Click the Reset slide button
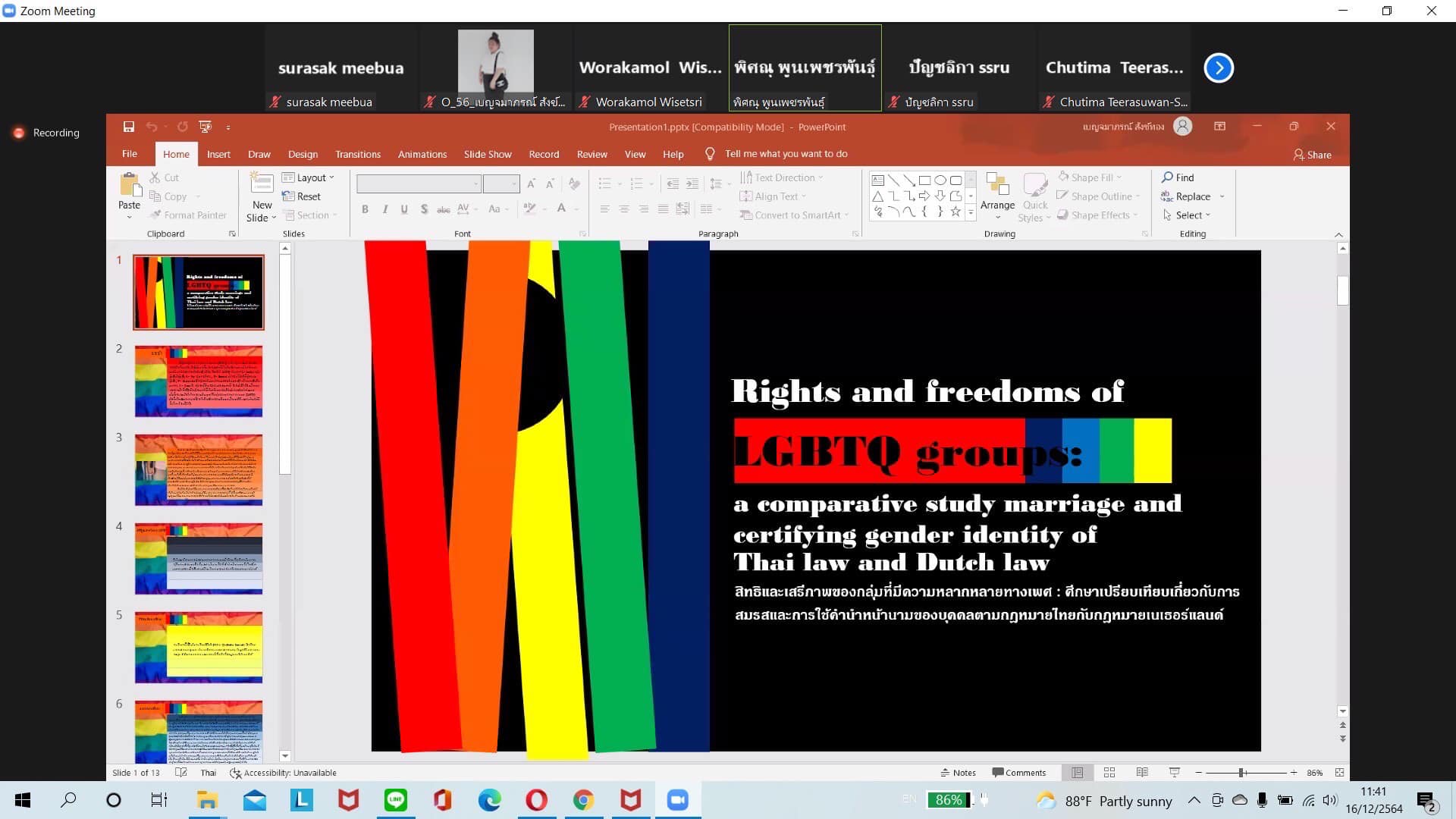1456x819 pixels. tap(302, 196)
